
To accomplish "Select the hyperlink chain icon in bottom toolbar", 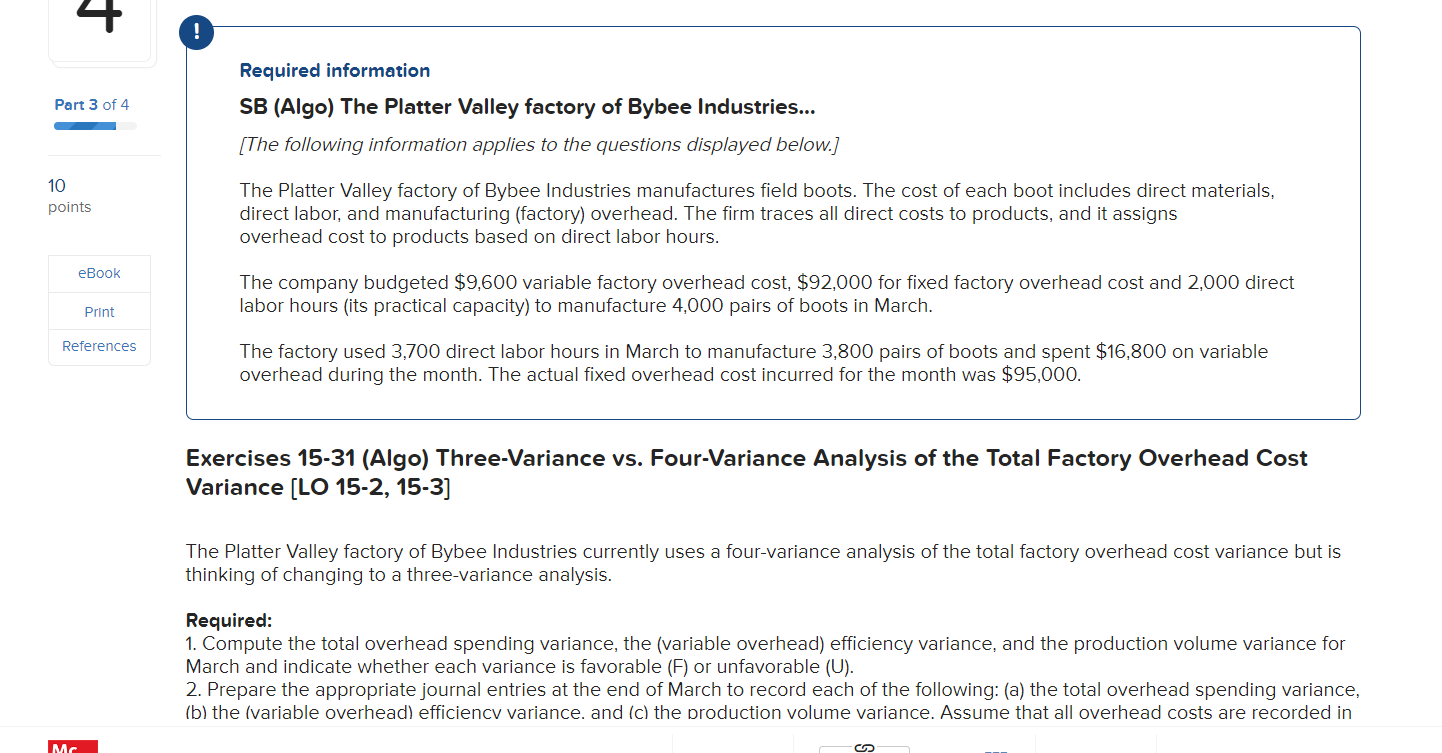I will [x=862, y=748].
